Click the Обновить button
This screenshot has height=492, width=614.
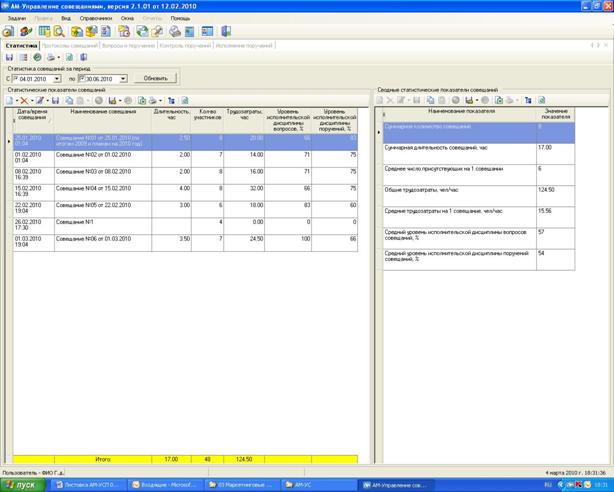pyautogui.click(x=155, y=78)
